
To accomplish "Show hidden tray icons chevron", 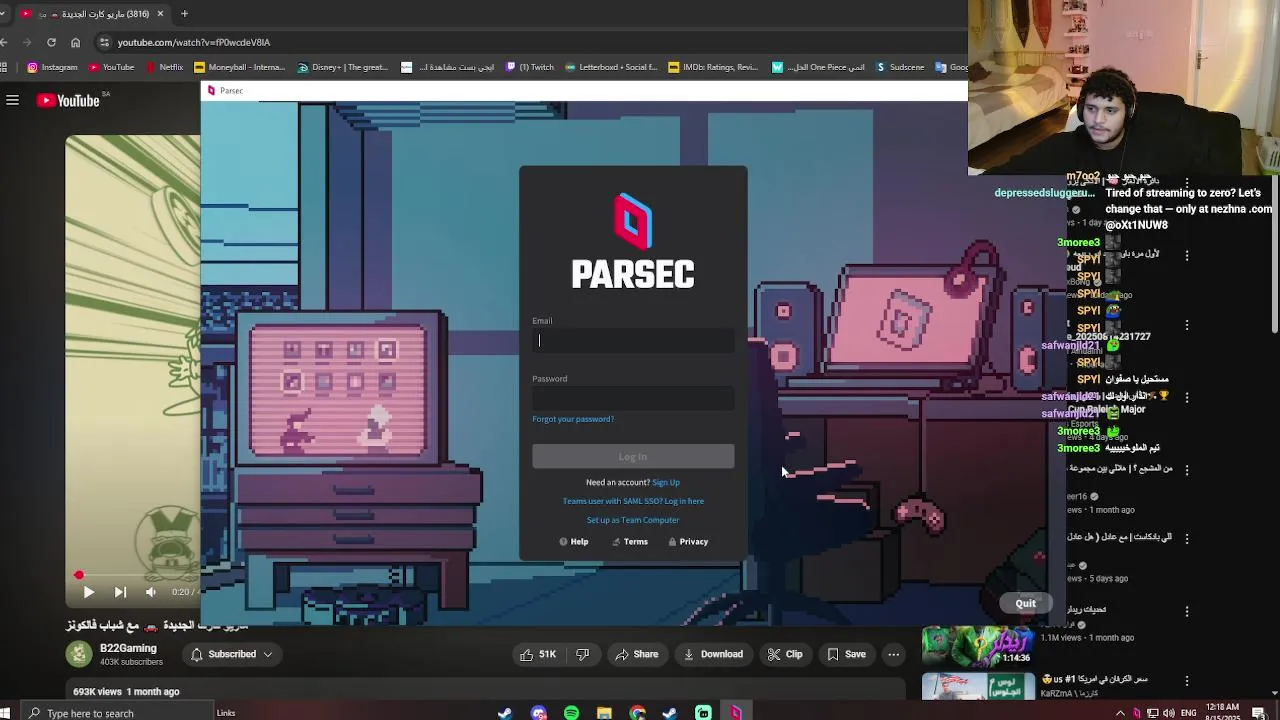I will tap(1120, 713).
